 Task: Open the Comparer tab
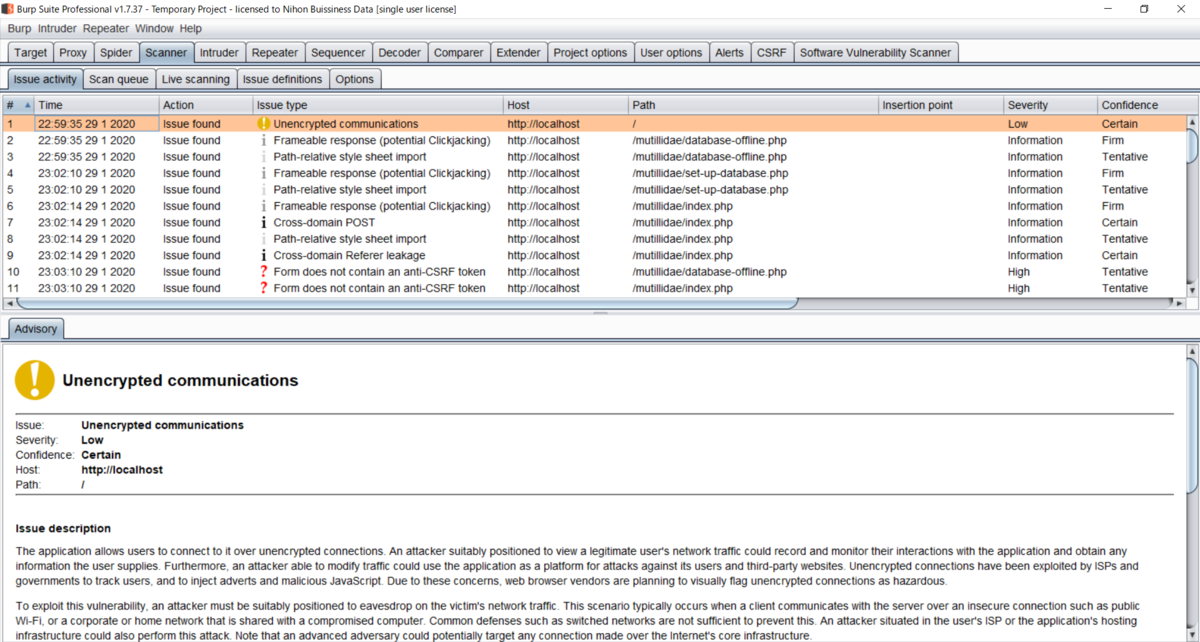pyautogui.click(x=459, y=52)
